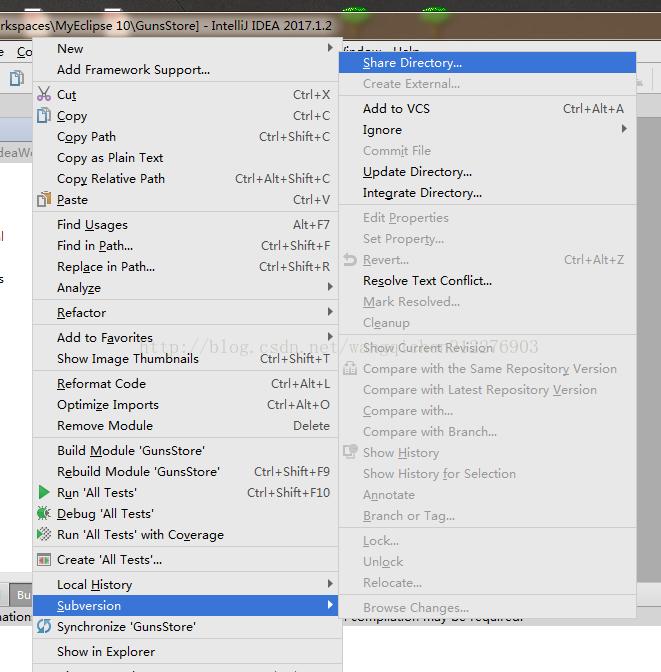Expand the Ignore submenu arrow
Viewport: 661px width, 672px height.
[624, 129]
